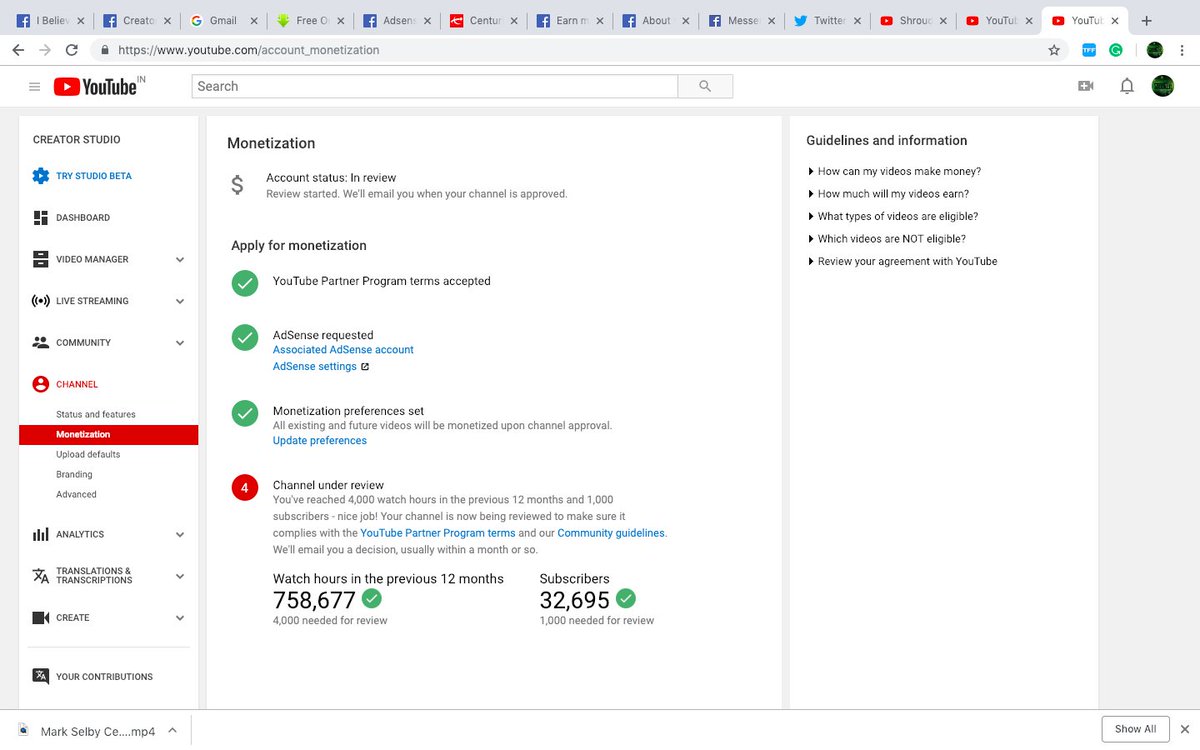The image size is (1200, 750).
Task: Click the Try Studio Beta link
Action: click(94, 176)
